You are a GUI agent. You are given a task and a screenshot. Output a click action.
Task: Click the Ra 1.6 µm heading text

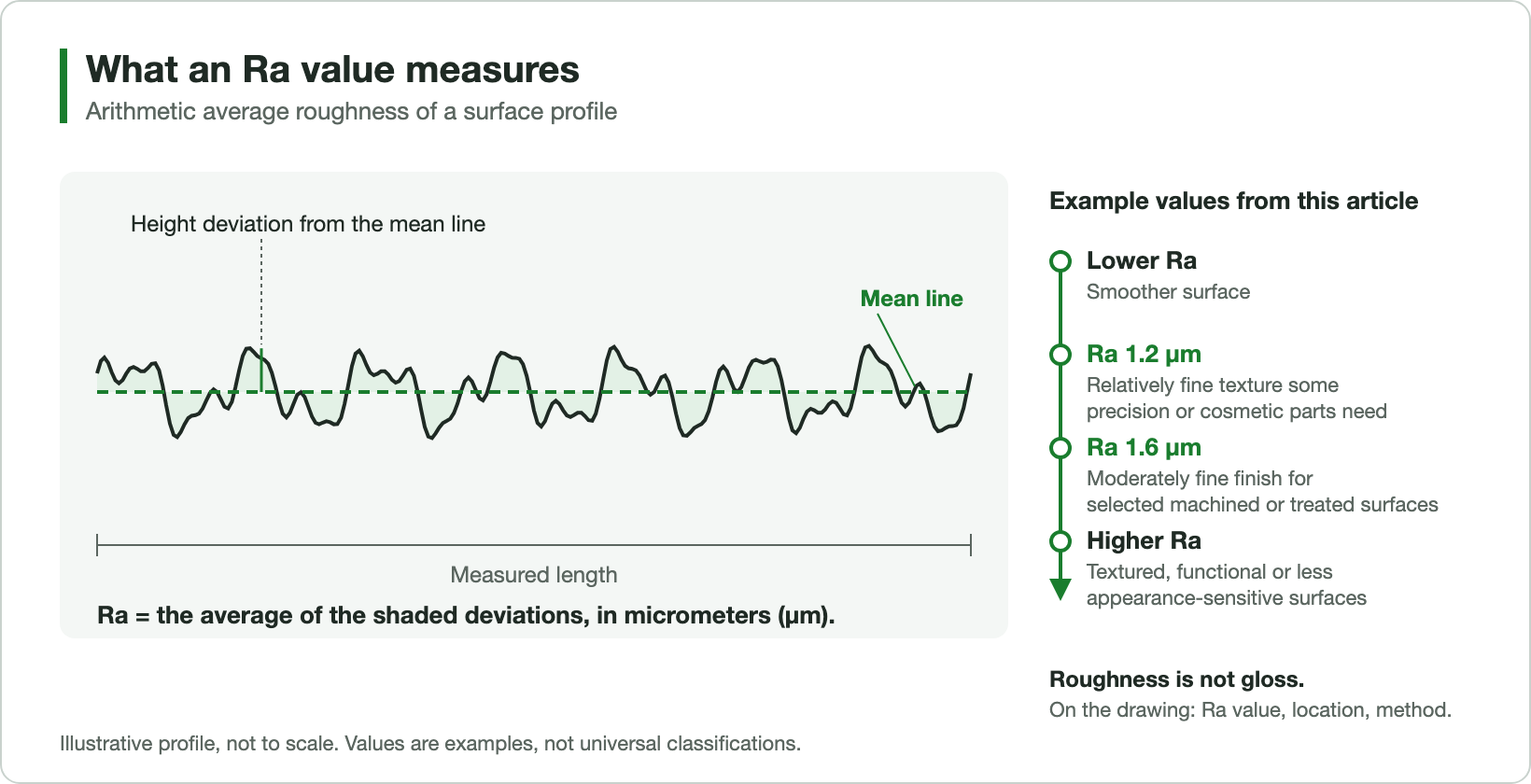click(x=1144, y=448)
